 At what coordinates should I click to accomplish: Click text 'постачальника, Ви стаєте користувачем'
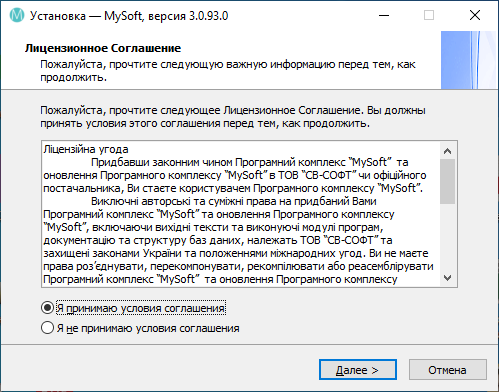[147, 188]
